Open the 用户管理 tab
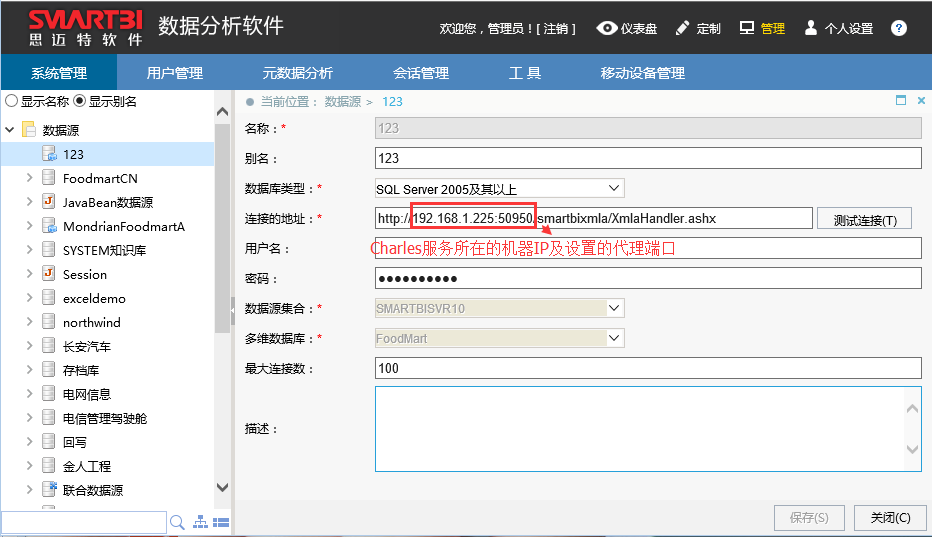 (x=175, y=73)
